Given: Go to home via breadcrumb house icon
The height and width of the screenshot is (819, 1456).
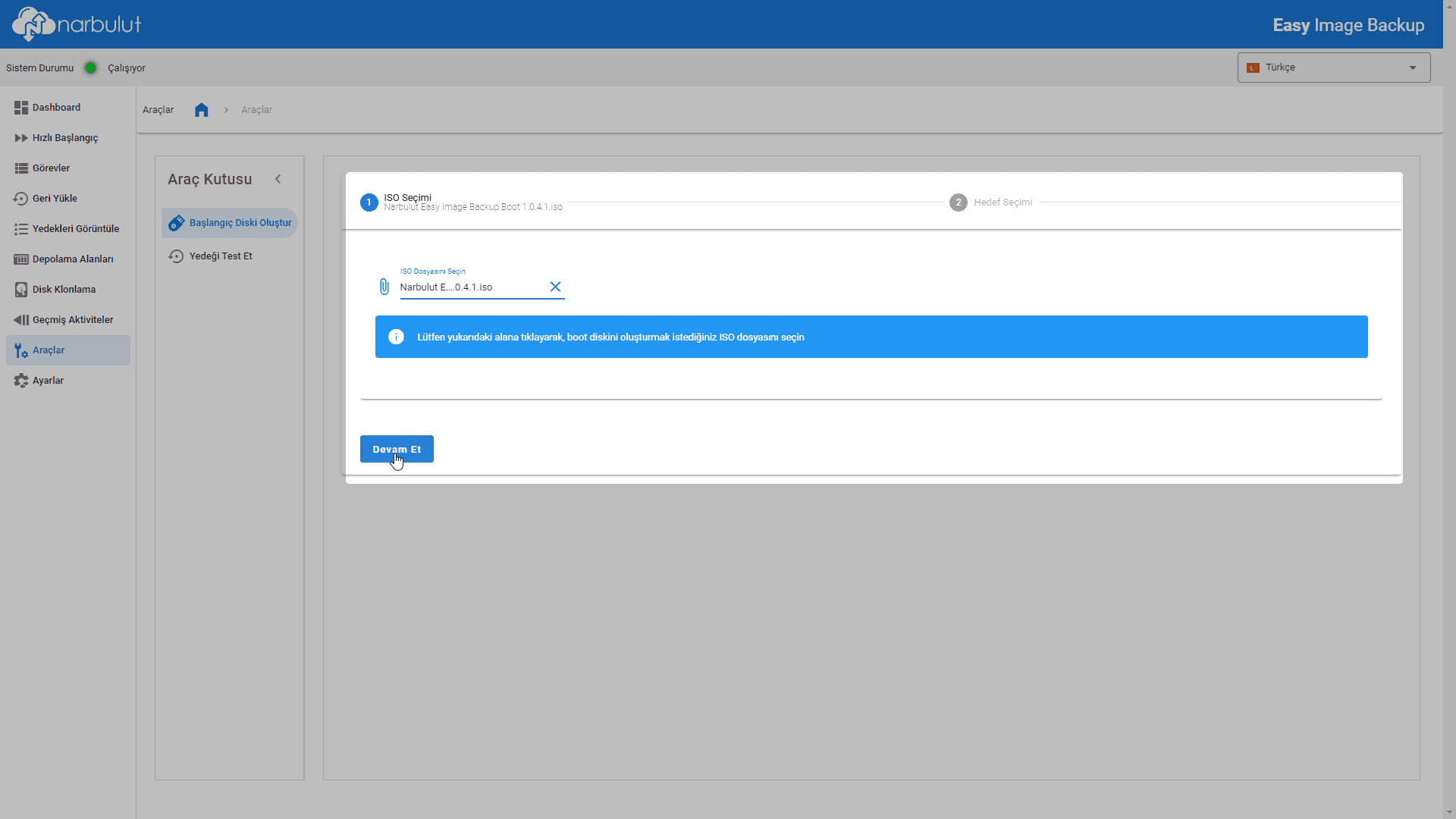Looking at the screenshot, I should 201,110.
